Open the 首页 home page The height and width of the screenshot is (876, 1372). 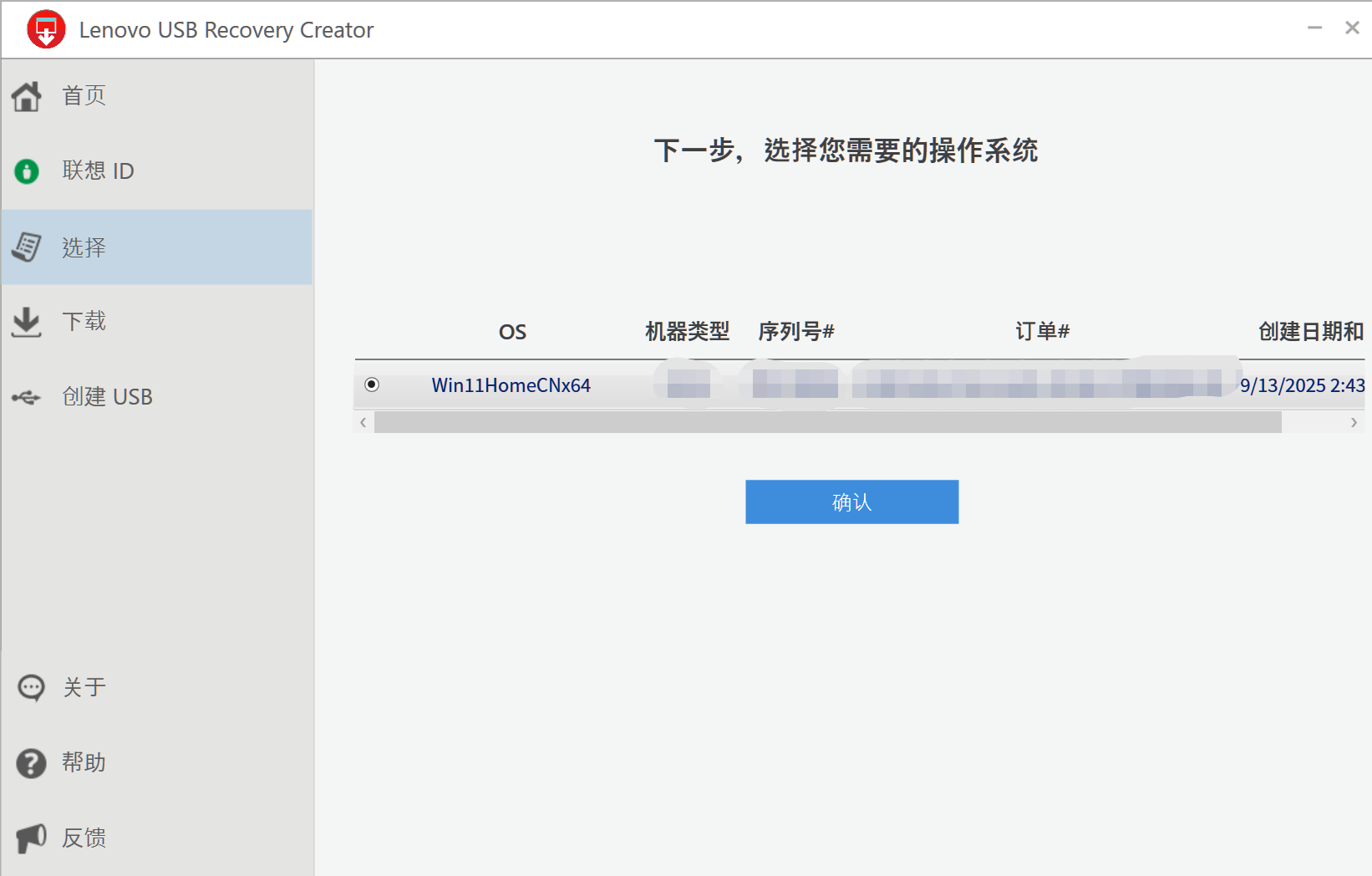click(157, 96)
